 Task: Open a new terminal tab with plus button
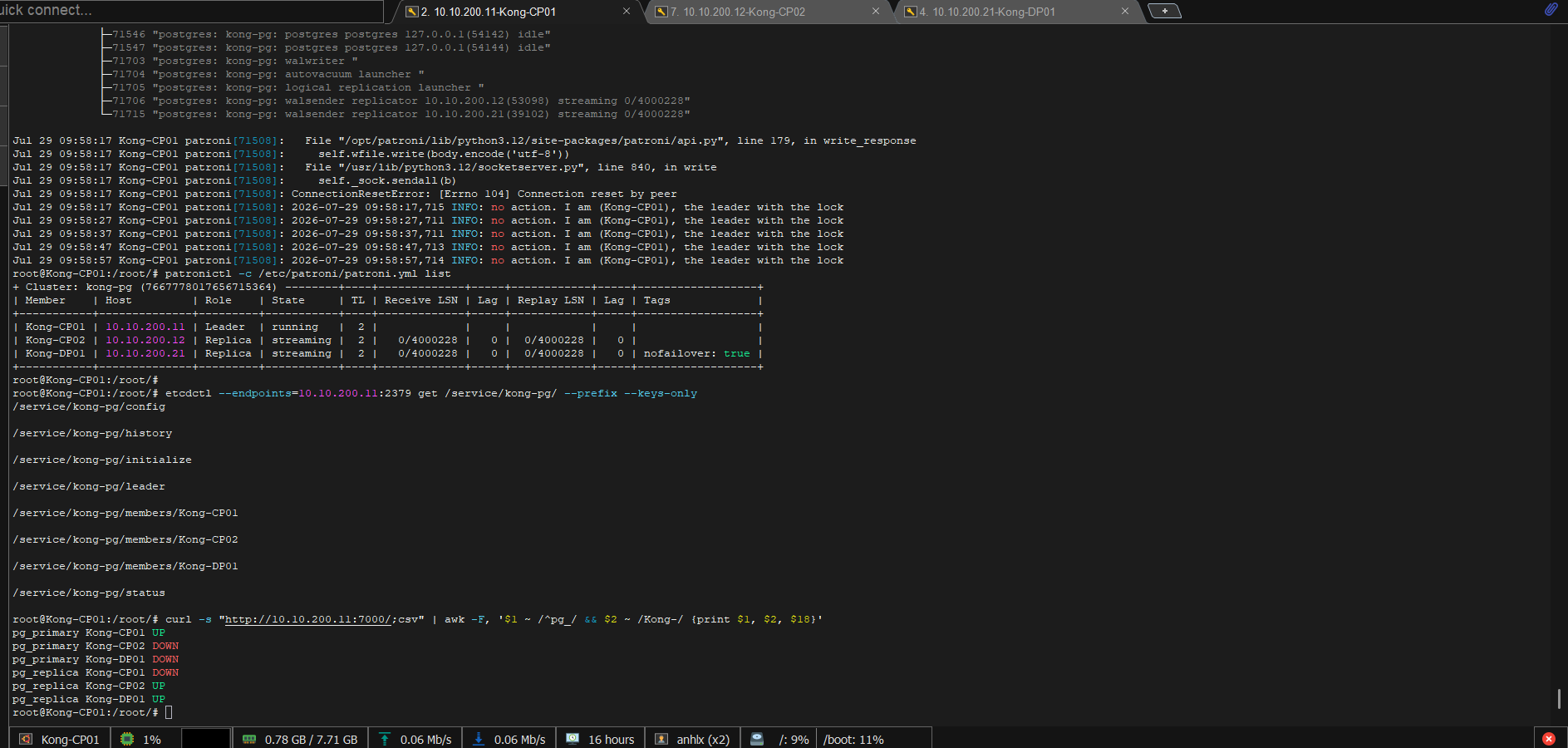click(x=1164, y=11)
